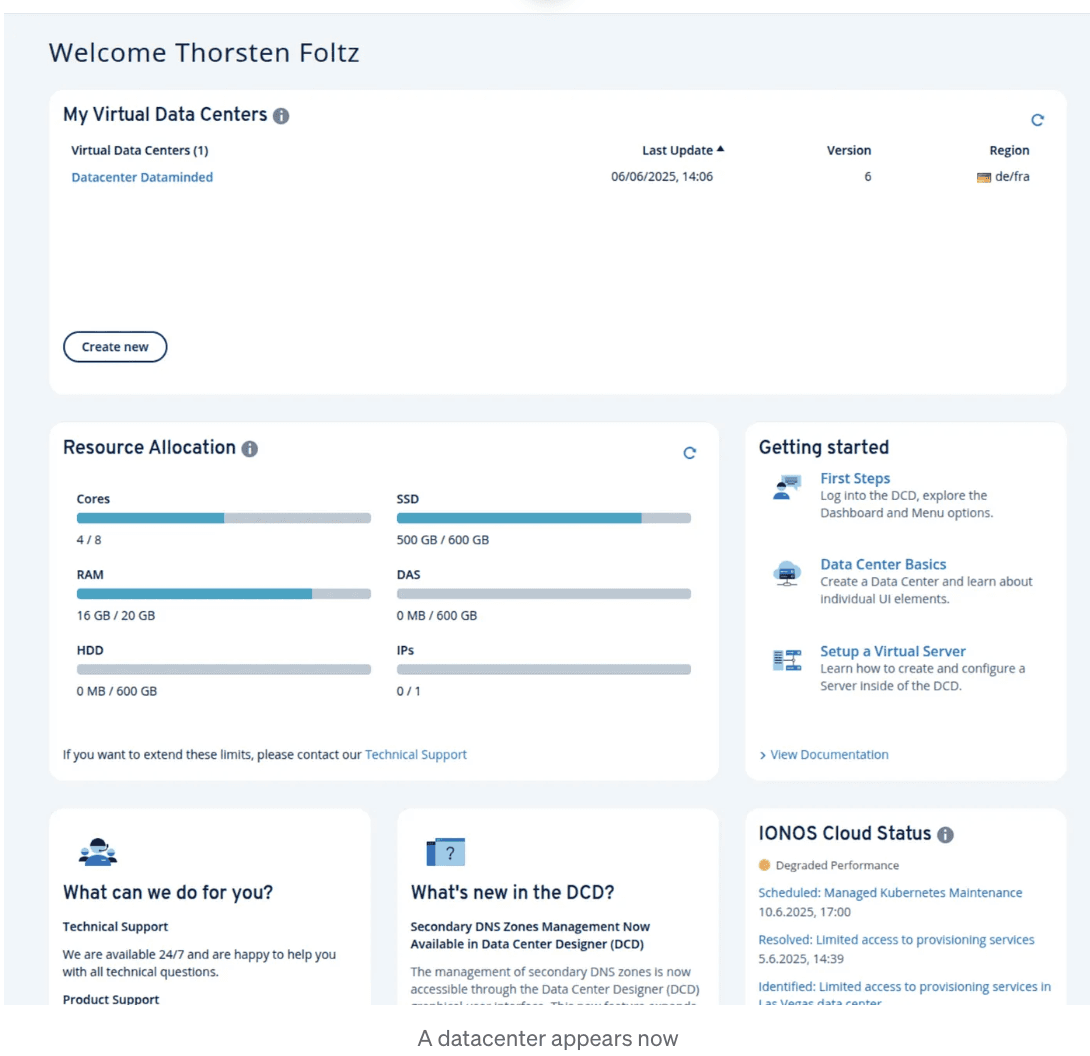Click the SSD usage bar
The image size is (1090, 1056).
tap(544, 518)
